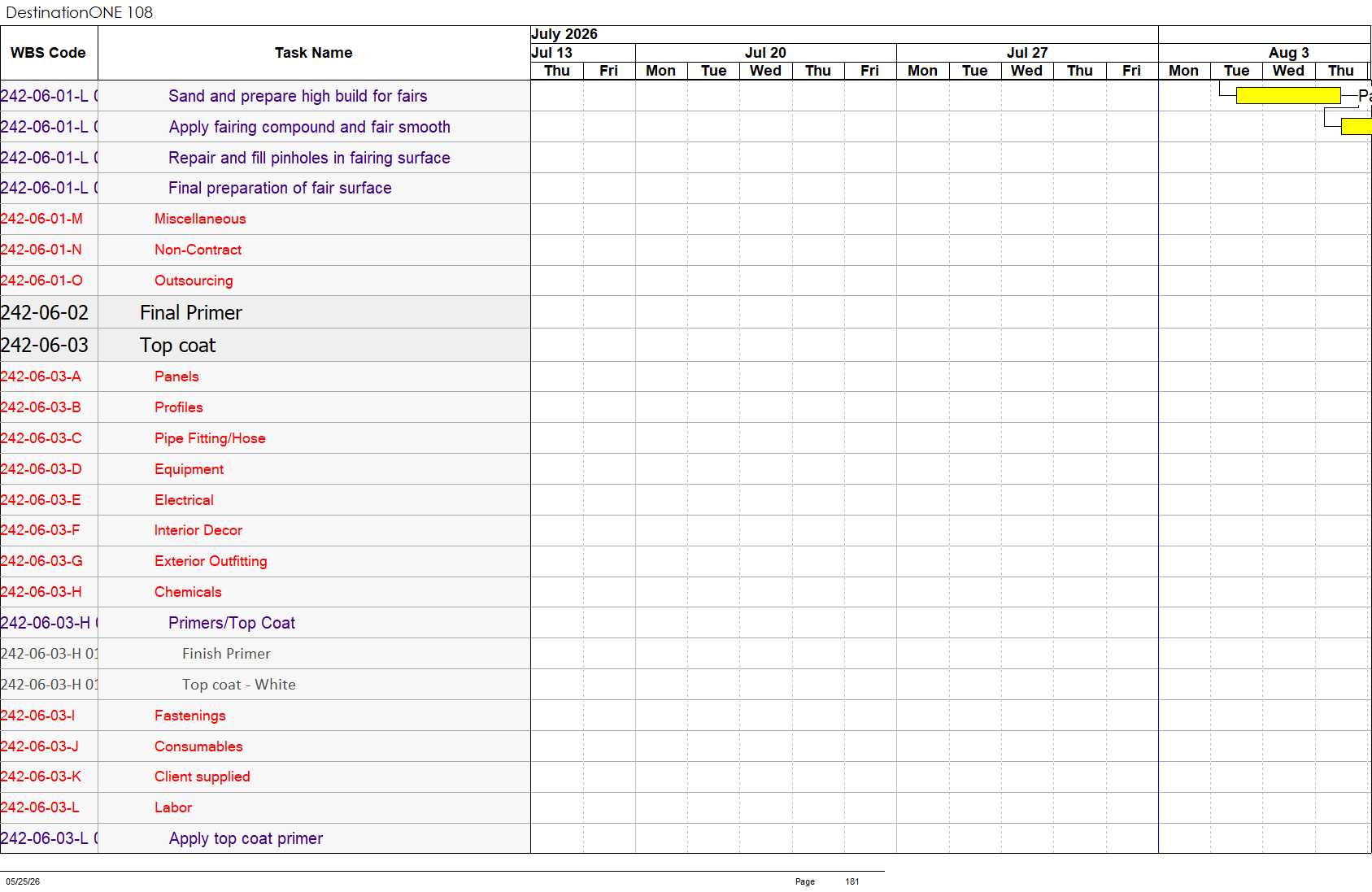Click the Apply top coat primer task
Image resolution: width=1372 pixels, height=892 pixels.
(x=246, y=838)
